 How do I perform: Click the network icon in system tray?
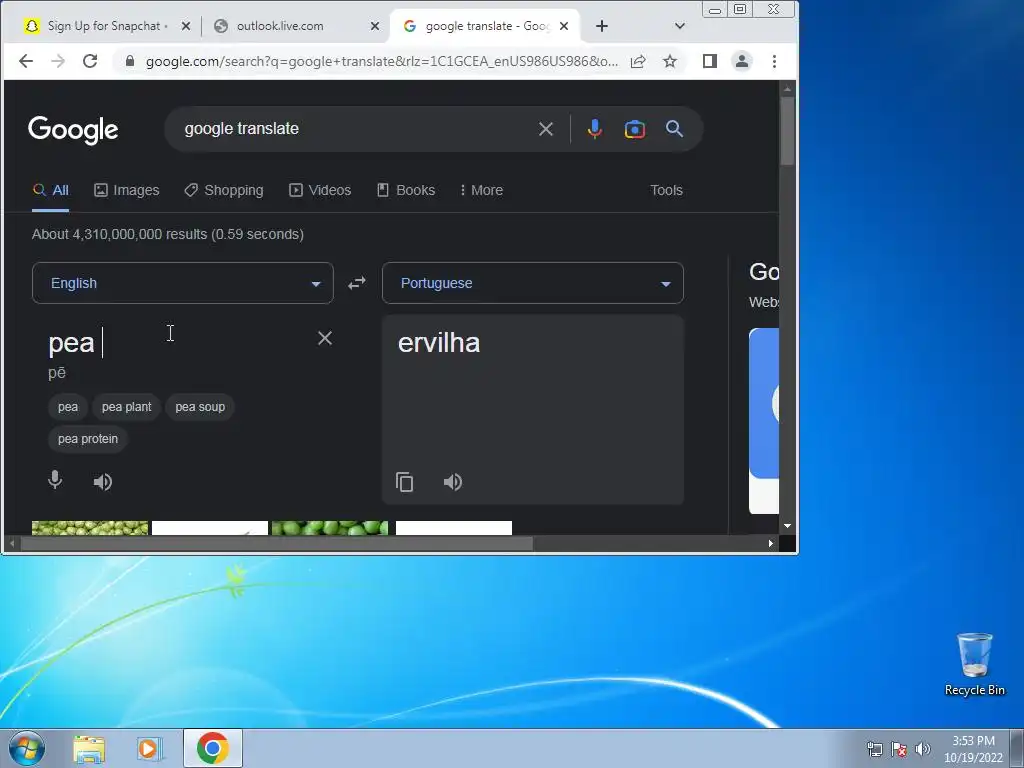[874, 749]
